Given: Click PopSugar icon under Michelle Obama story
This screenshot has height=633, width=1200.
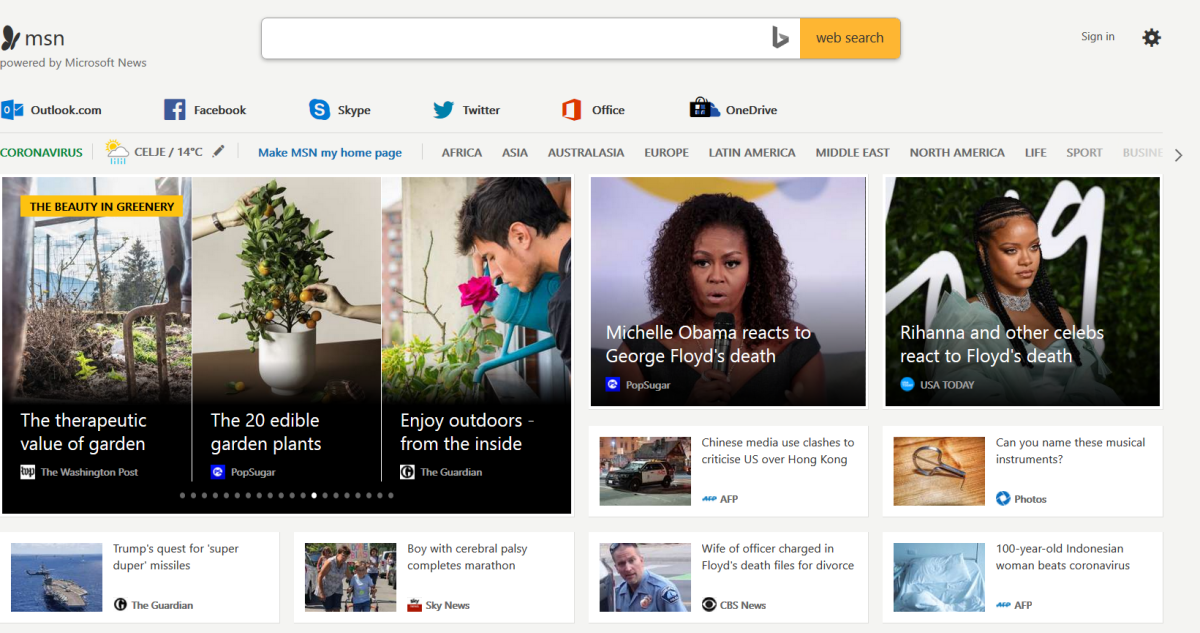Looking at the screenshot, I should [x=613, y=384].
